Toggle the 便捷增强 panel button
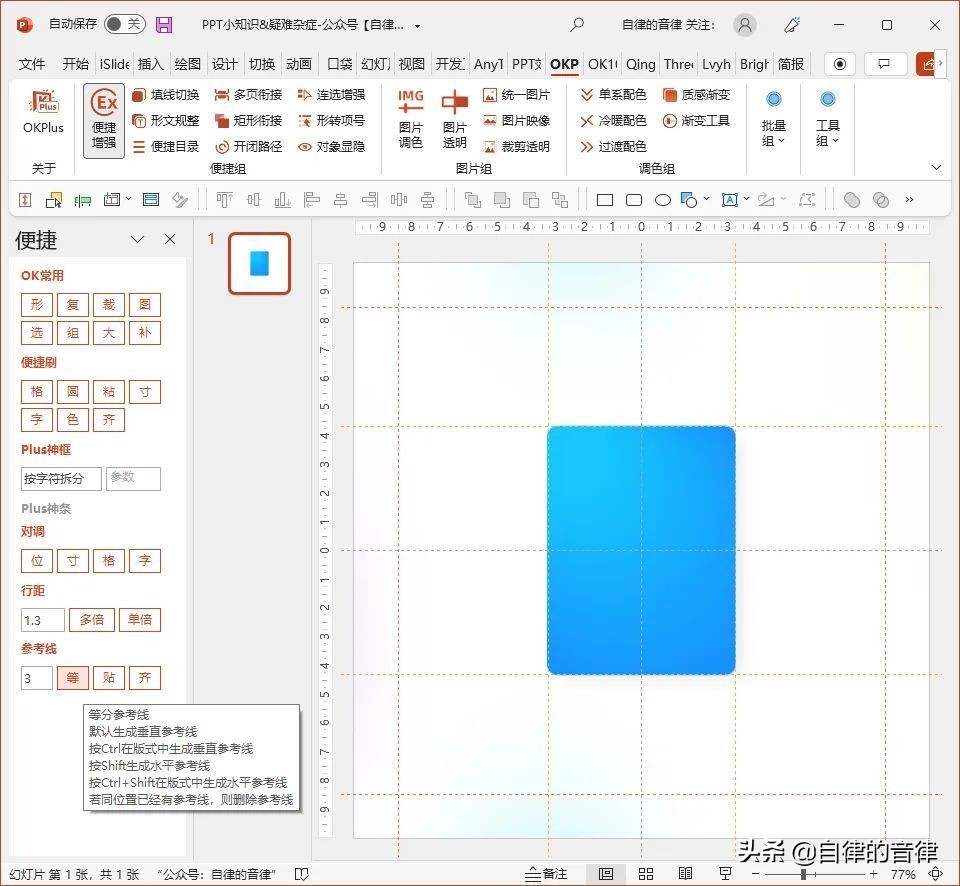The image size is (960, 886). tap(104, 121)
